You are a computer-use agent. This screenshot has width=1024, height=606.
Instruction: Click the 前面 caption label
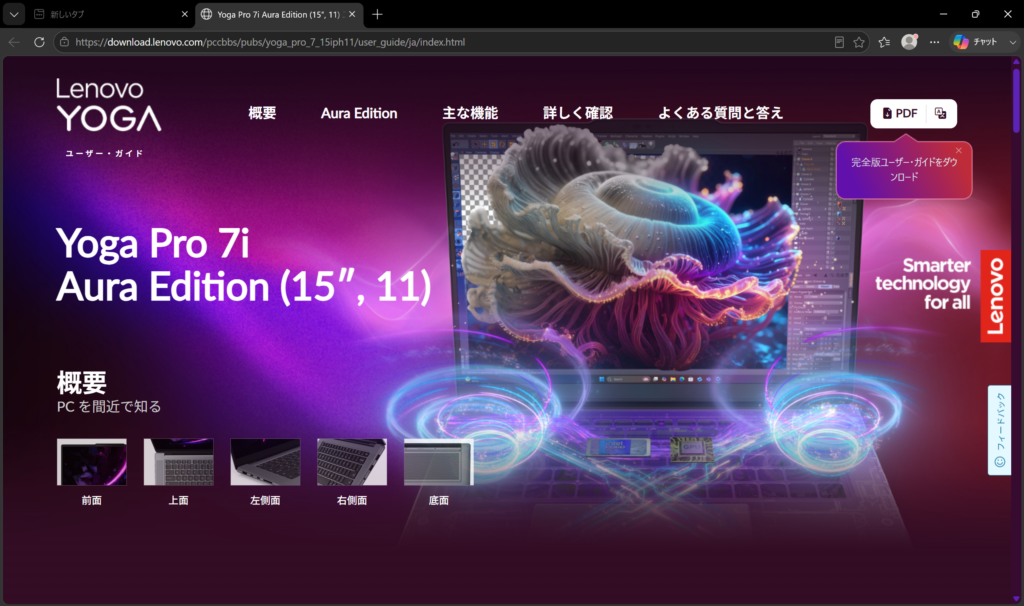(x=91, y=500)
